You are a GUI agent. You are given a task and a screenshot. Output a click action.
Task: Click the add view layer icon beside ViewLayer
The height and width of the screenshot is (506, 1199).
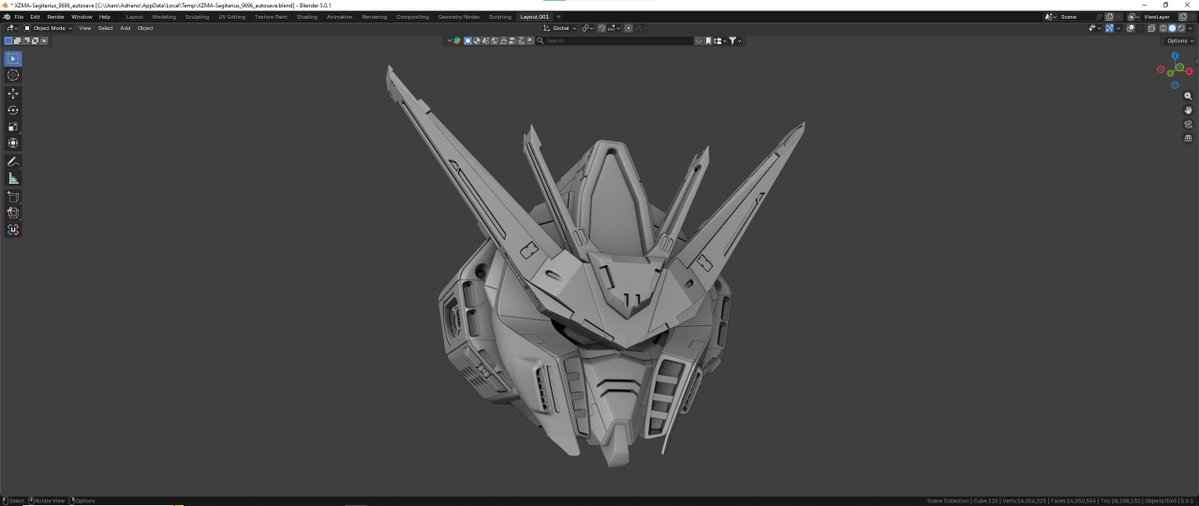pos(1183,17)
